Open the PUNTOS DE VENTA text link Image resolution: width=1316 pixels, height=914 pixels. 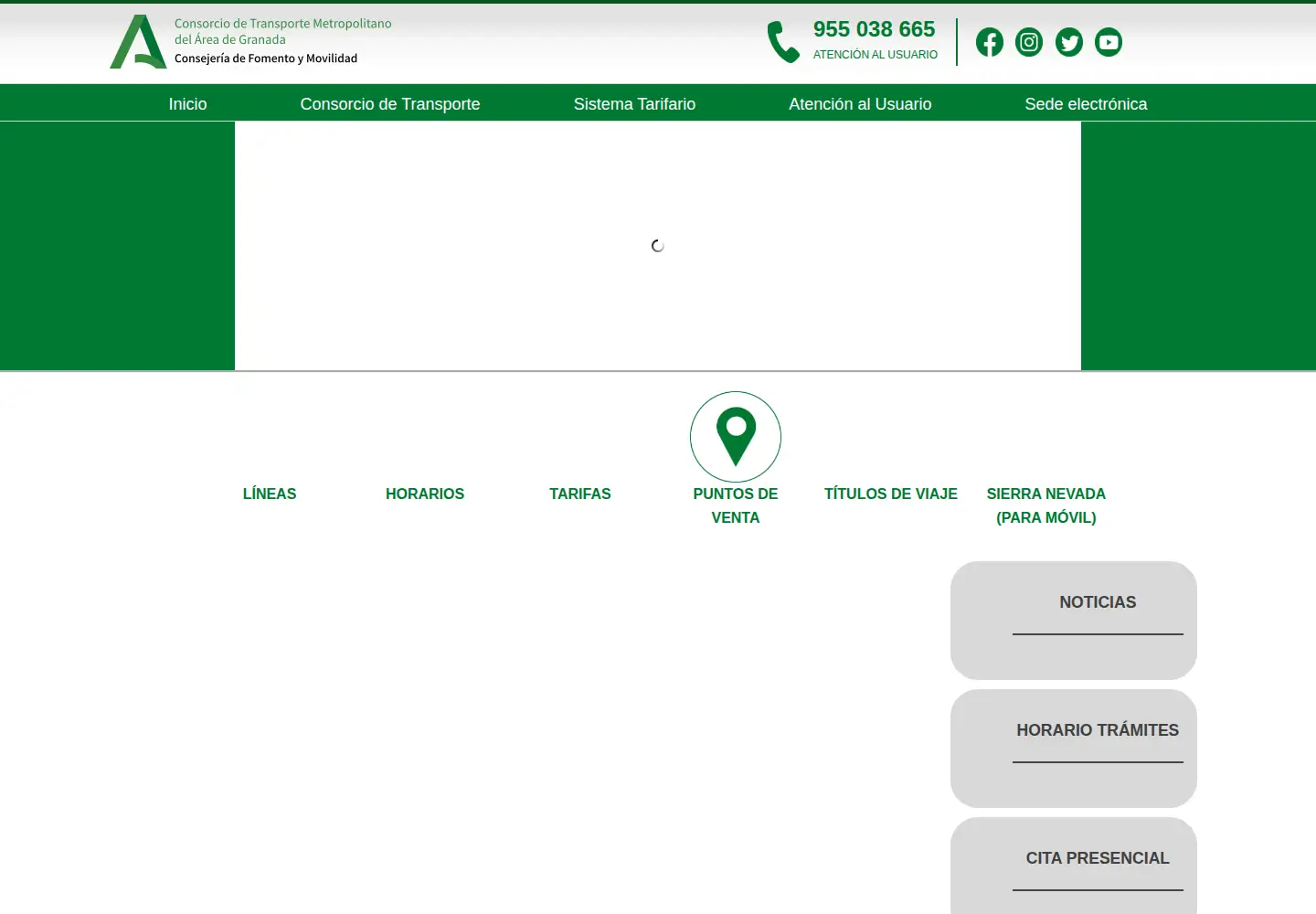click(x=736, y=505)
